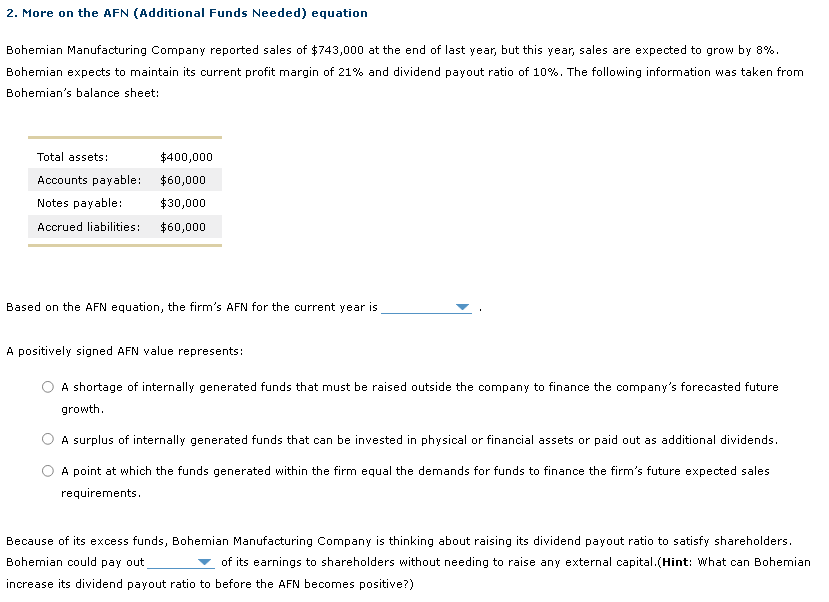Select the Accounts payable value $60,000
This screenshot has width=829, height=602.
tap(183, 180)
